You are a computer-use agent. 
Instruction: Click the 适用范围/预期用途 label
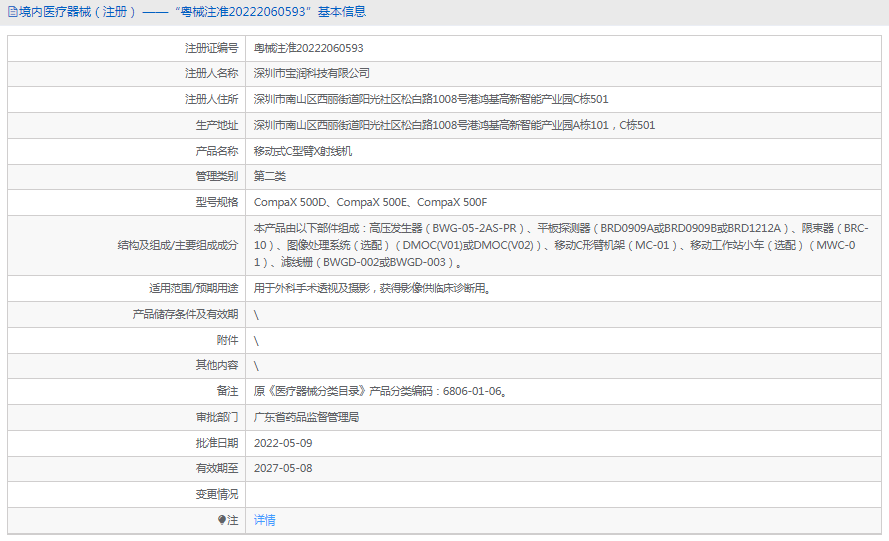point(194,289)
